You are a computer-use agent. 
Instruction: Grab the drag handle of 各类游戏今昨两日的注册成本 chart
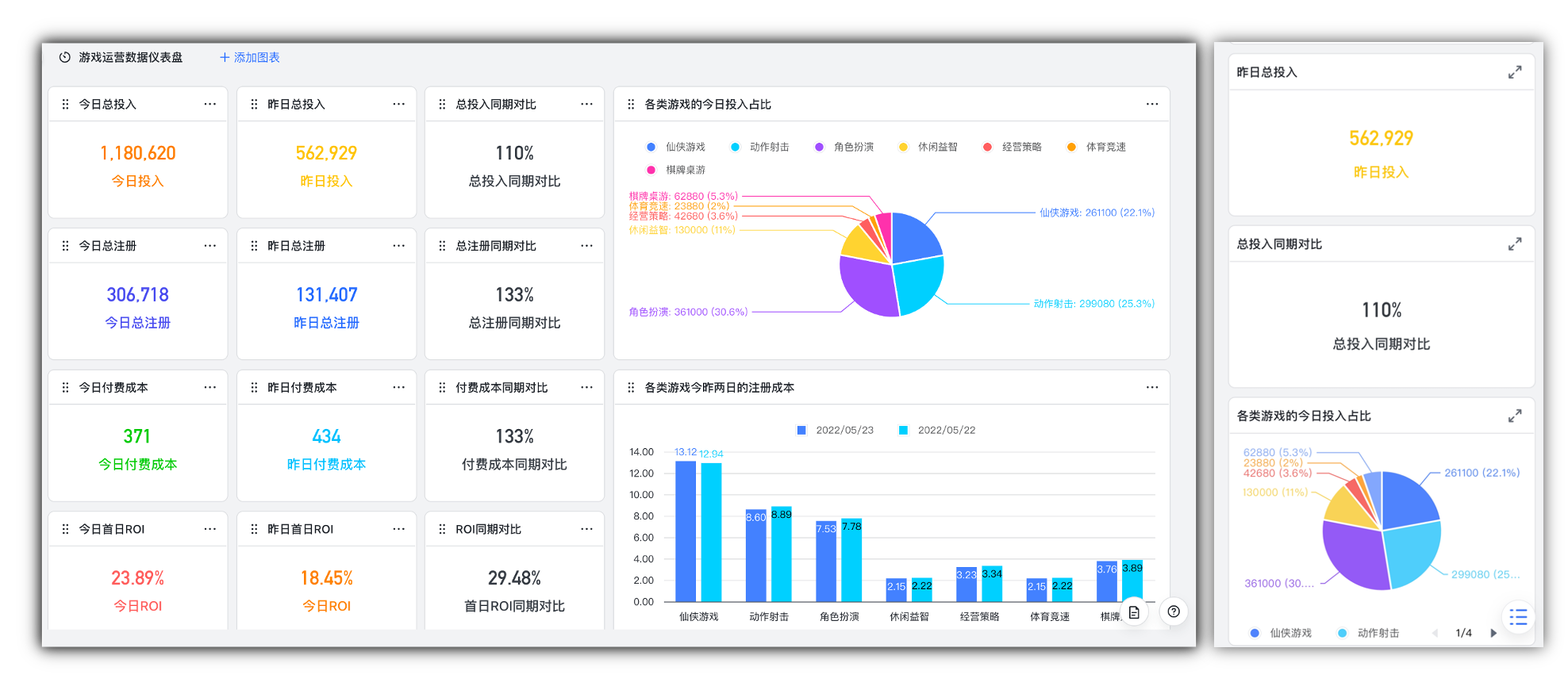coord(631,387)
